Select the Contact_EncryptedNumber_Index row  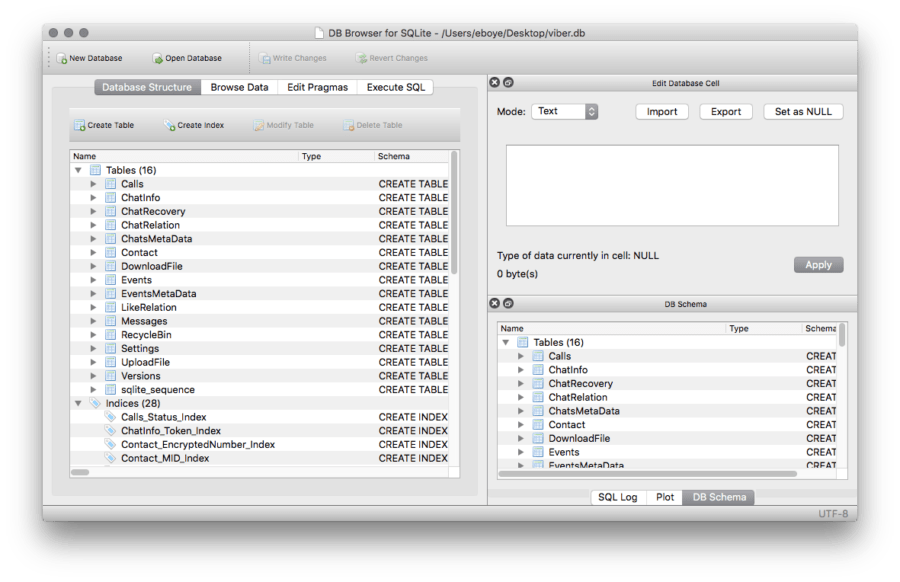[x=259, y=444]
